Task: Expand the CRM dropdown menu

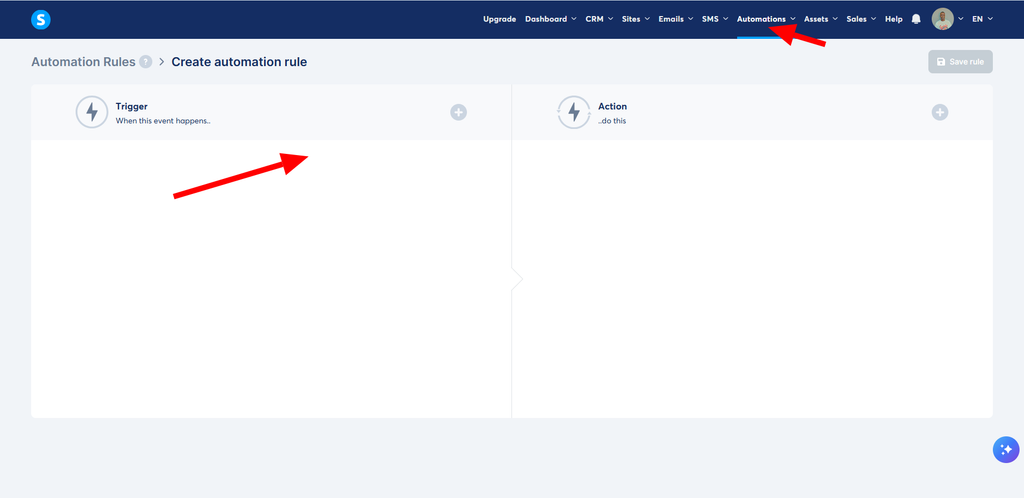Action: coord(599,19)
